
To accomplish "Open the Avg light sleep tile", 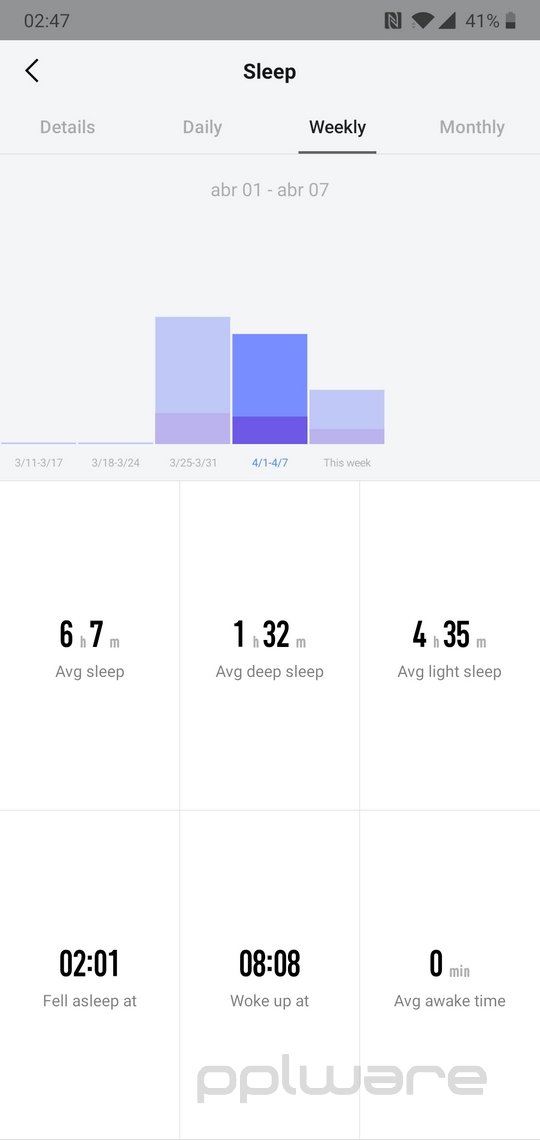I will (x=450, y=645).
